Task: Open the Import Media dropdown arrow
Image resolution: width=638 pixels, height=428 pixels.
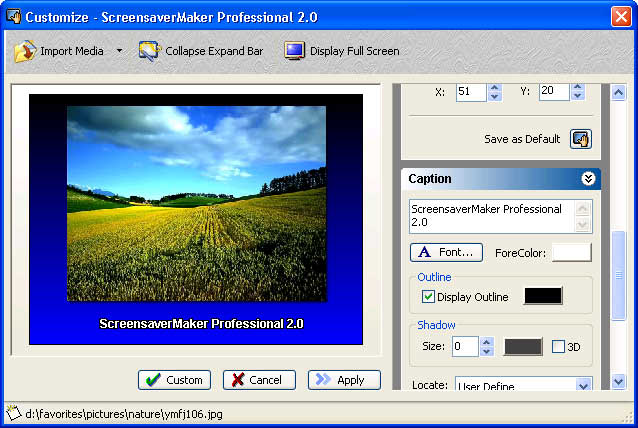Action: click(119, 51)
